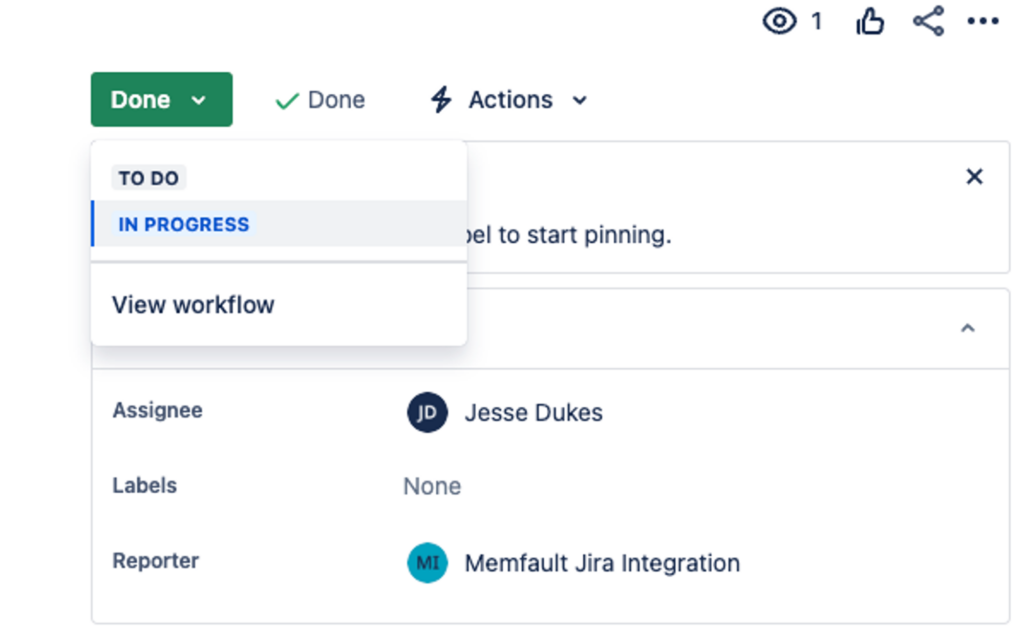Image resolution: width=1024 pixels, height=631 pixels.
Task: Dismiss the pinning banner with the X
Action: point(974,176)
